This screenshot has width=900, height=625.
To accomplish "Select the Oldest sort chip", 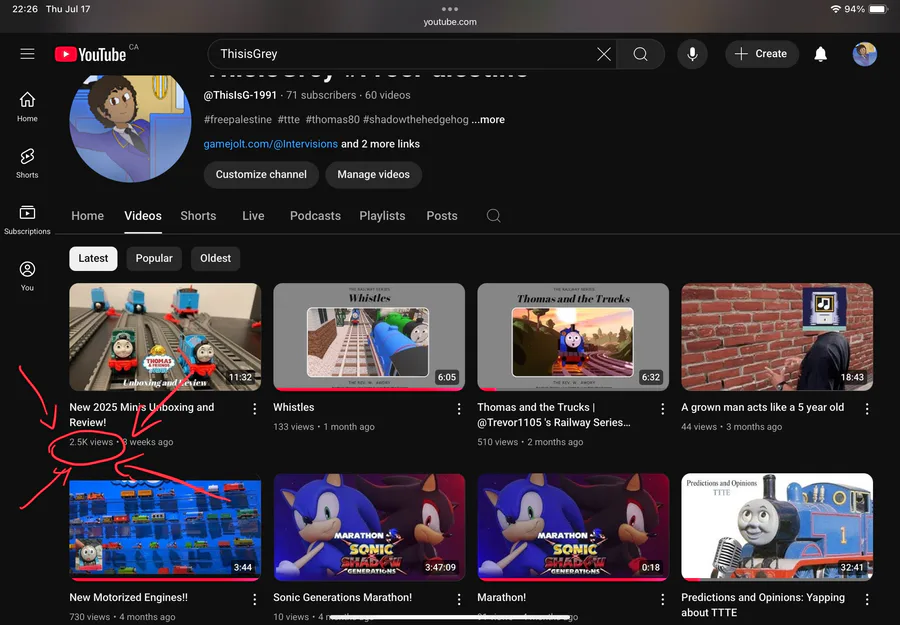I will tap(215, 258).
